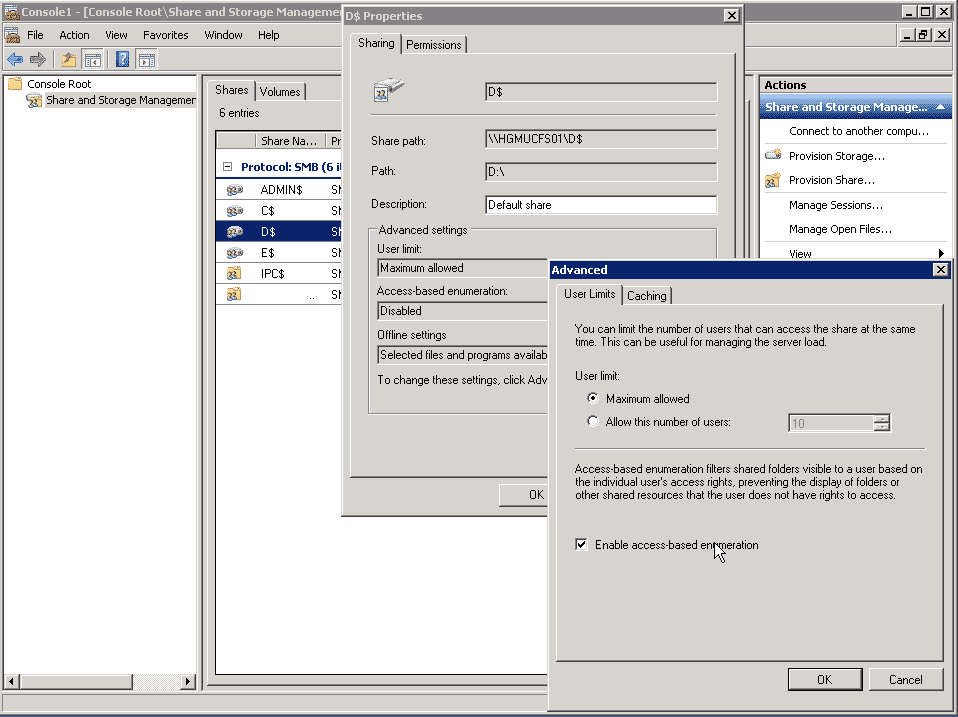958x717 pixels.
Task: Open the Help menu
Action: tap(268, 35)
